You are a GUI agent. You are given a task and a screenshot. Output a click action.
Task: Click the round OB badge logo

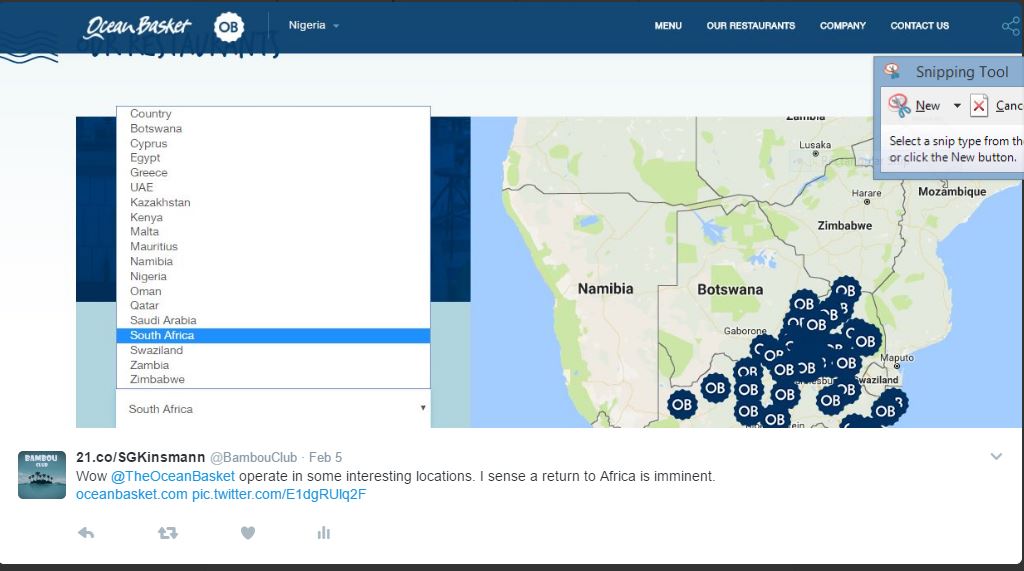click(229, 27)
